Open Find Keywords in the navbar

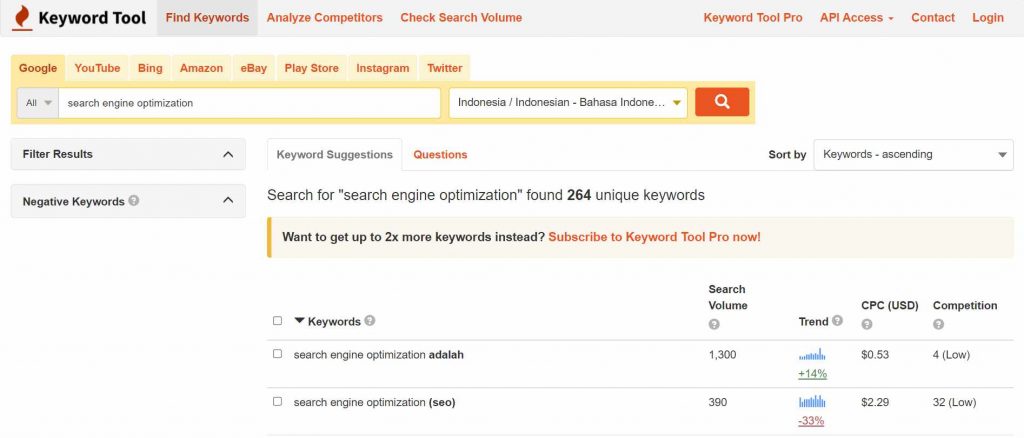[x=207, y=18]
